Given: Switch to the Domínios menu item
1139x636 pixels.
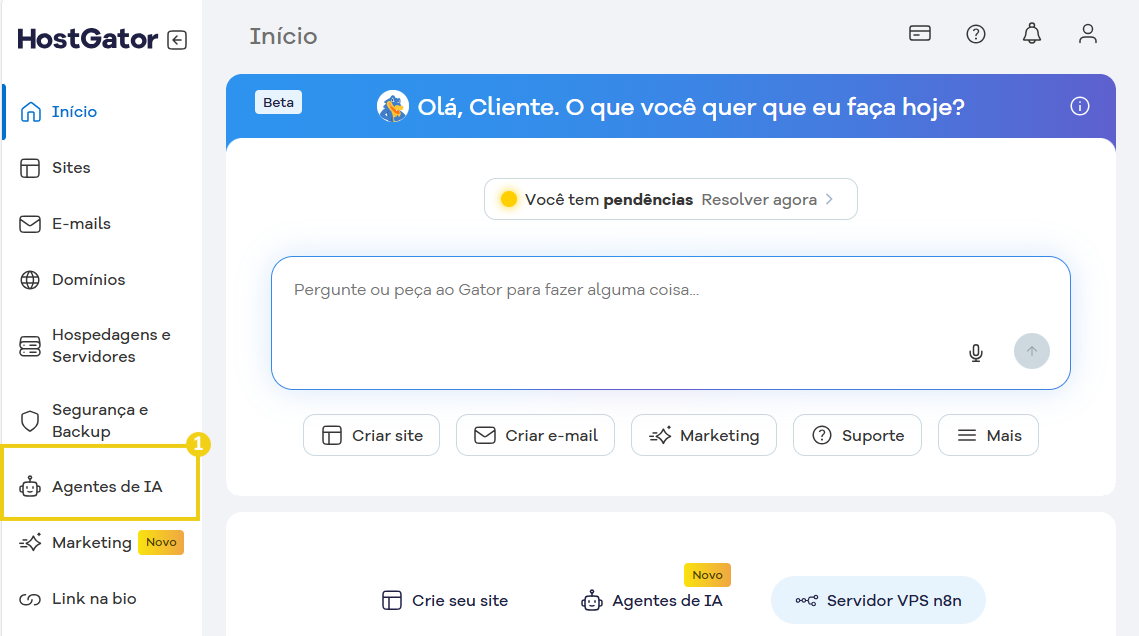Looking at the screenshot, I should [x=87, y=279].
